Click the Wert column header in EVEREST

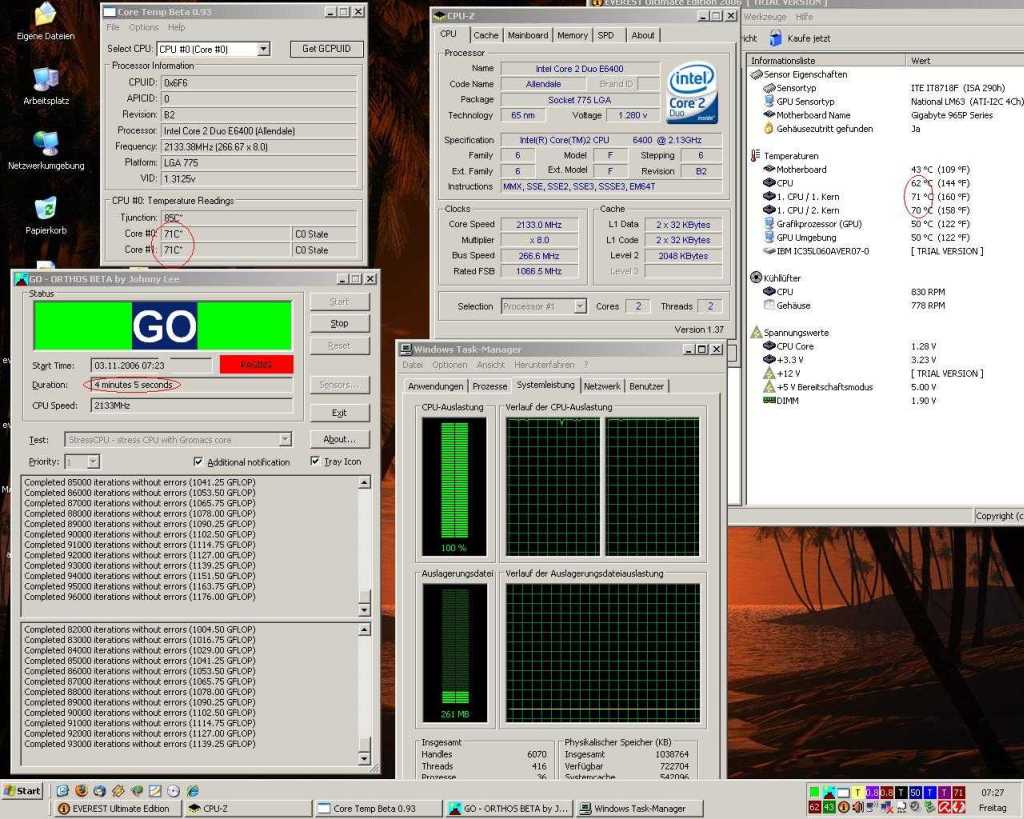[964, 61]
